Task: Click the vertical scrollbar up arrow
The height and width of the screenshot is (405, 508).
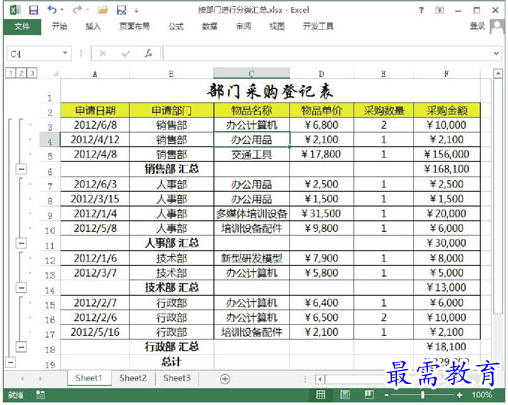Action: click(x=498, y=73)
